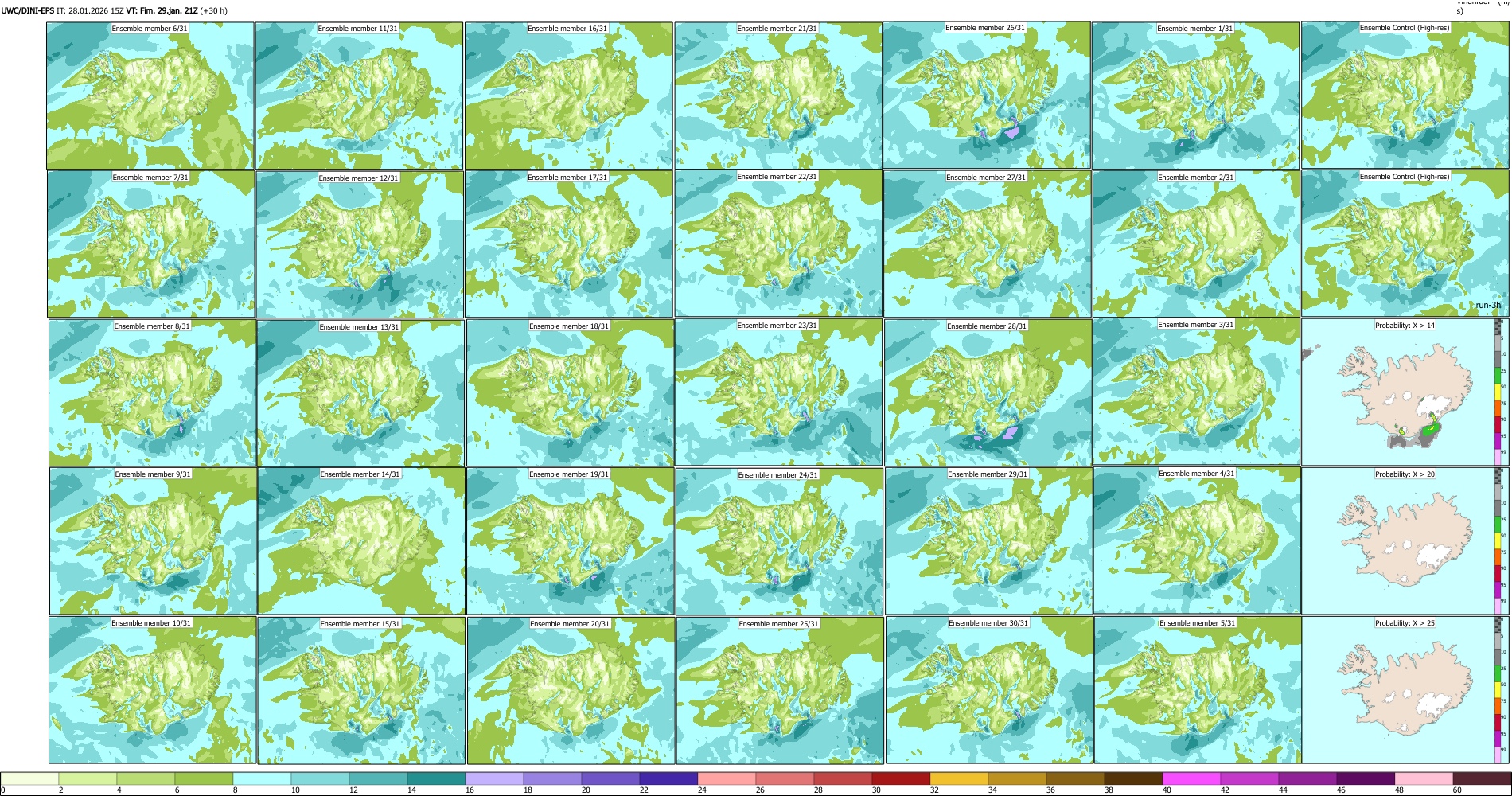Open the Ensemble member 21/31 map panel

[x=778, y=96]
